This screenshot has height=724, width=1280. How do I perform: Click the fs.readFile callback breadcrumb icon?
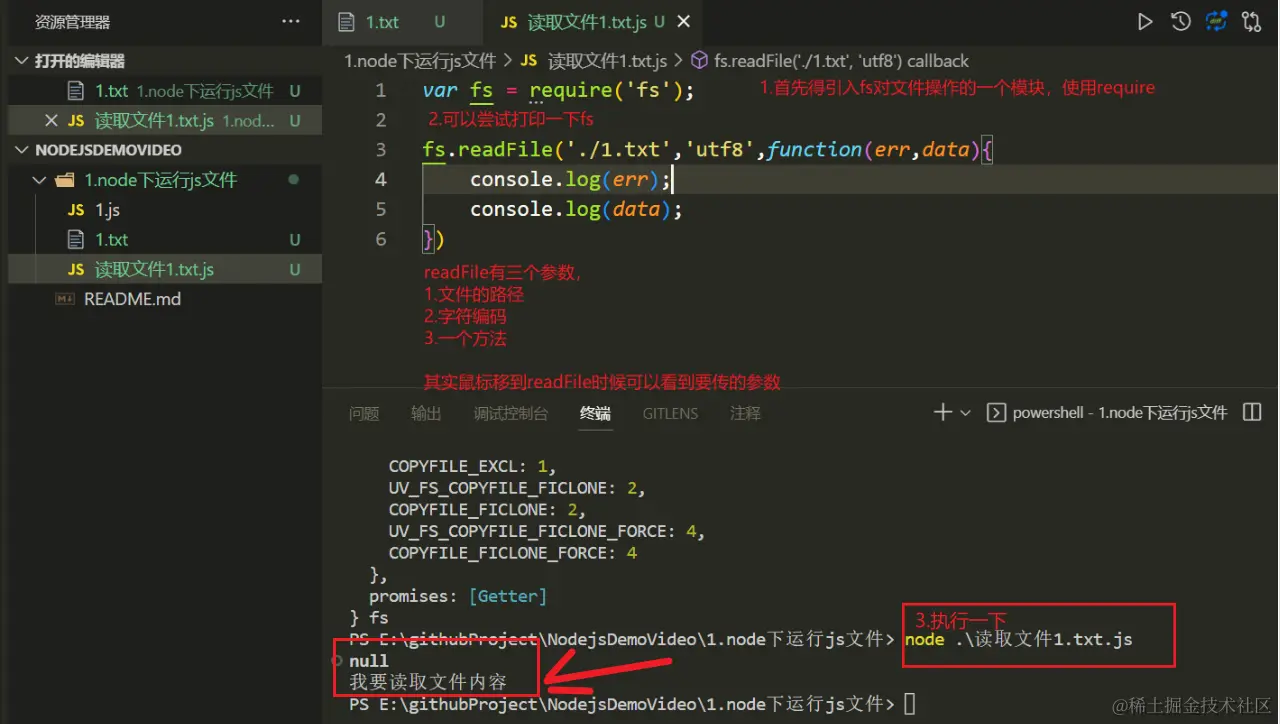click(x=700, y=60)
